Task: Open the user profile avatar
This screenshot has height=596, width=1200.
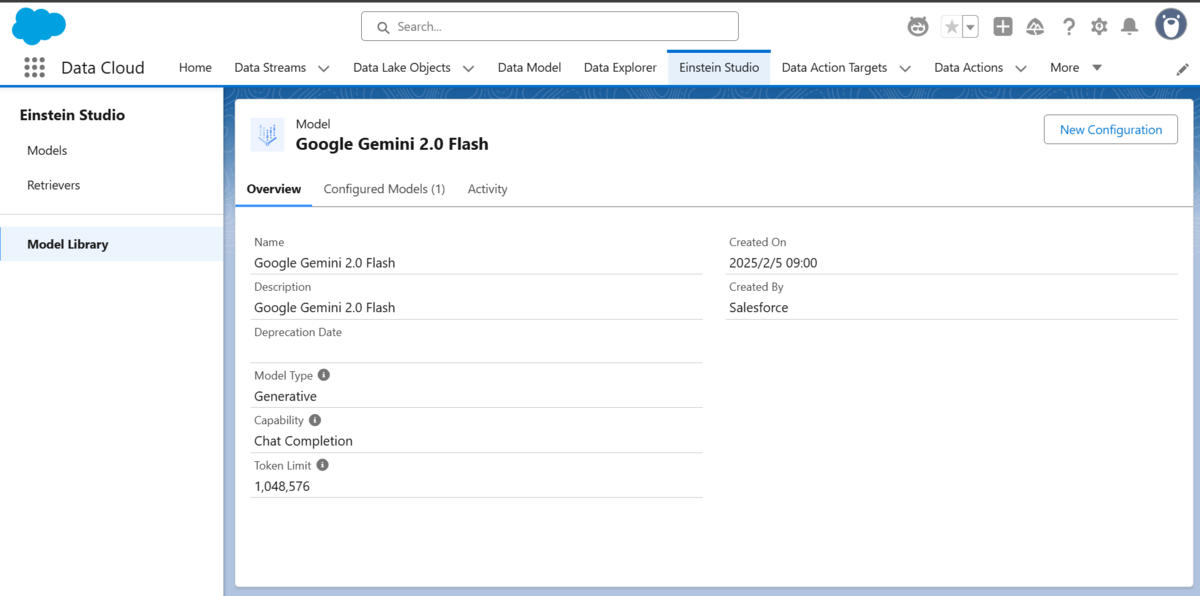Action: (x=1171, y=25)
